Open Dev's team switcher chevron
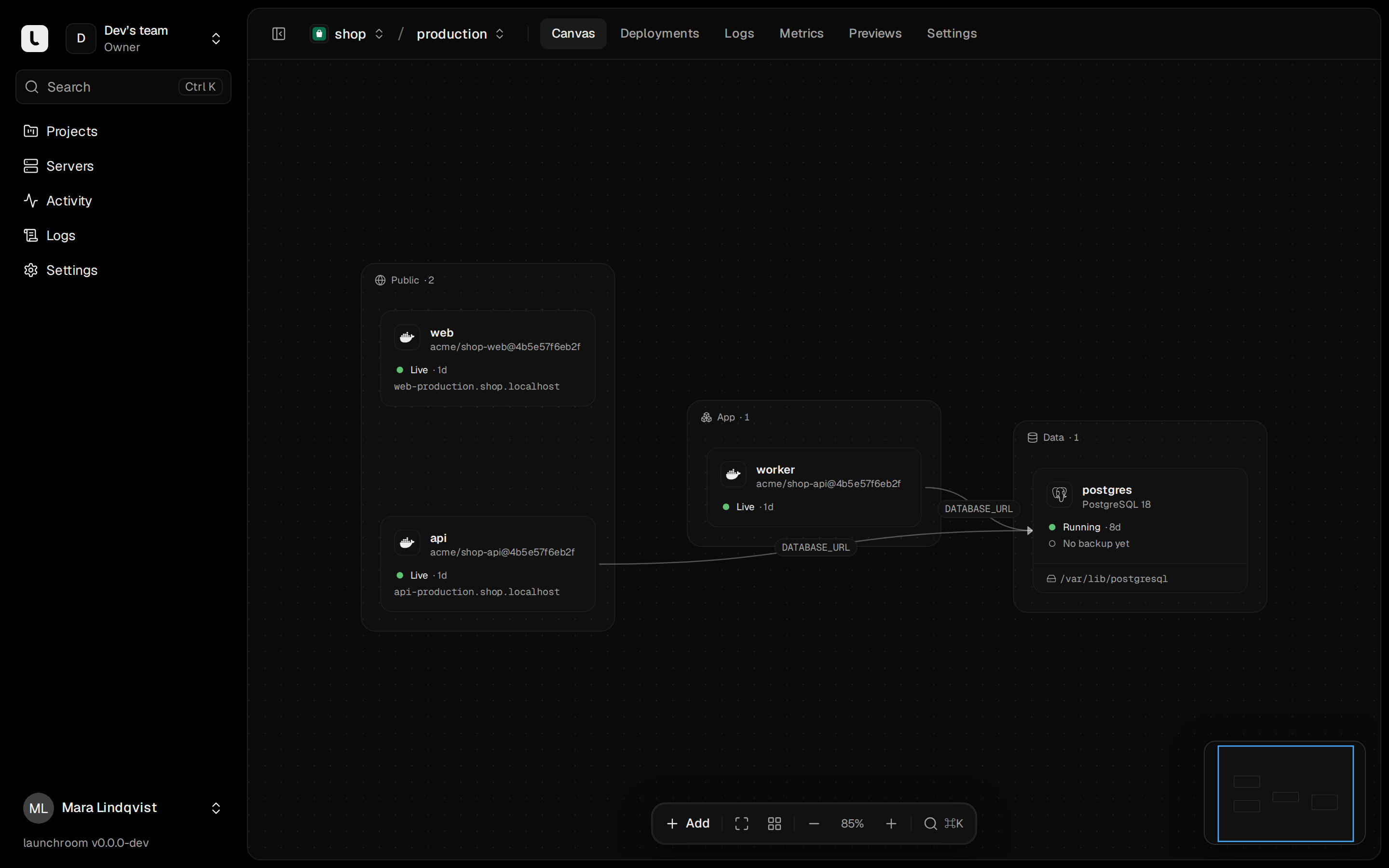The image size is (1389, 868). (216, 39)
